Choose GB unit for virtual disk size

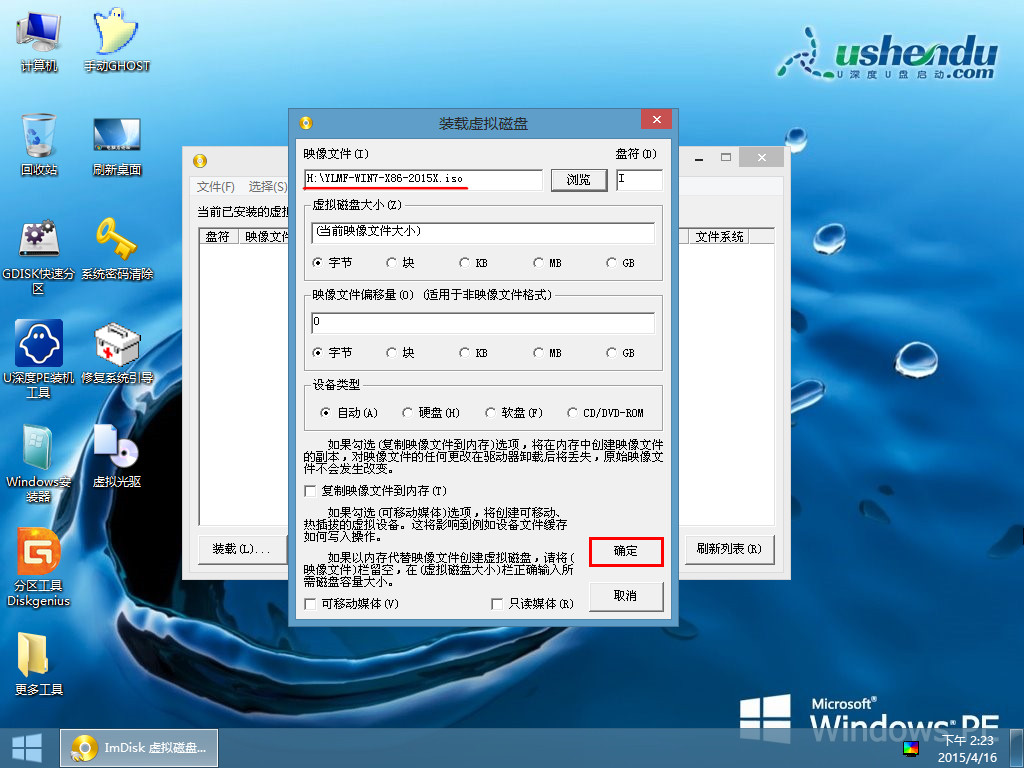click(612, 263)
